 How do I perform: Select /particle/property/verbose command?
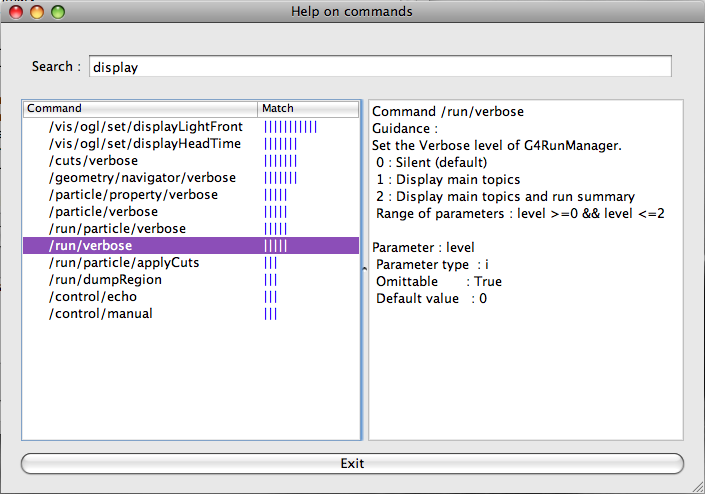133,195
